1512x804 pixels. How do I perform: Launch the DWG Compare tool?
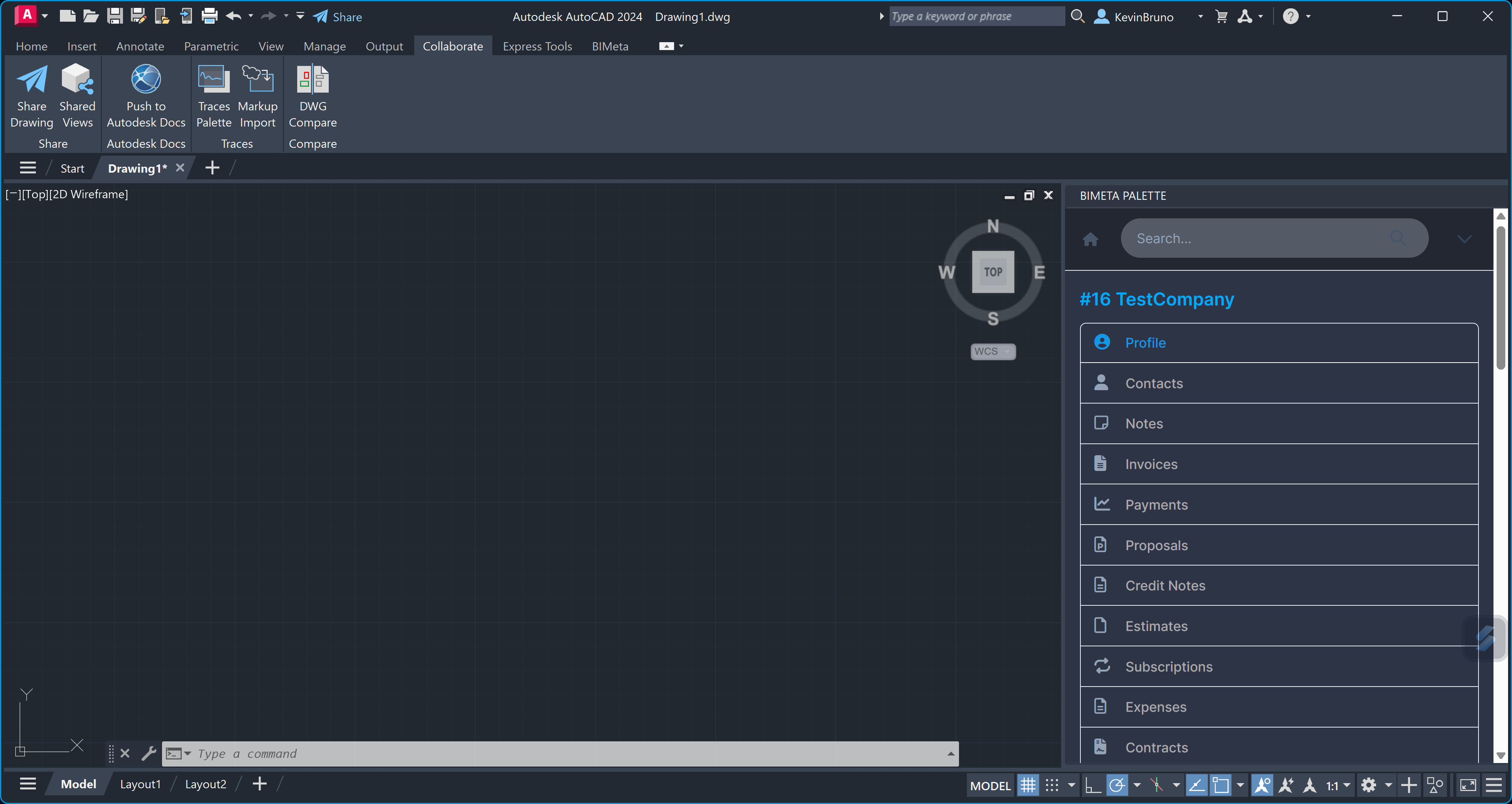point(312,96)
